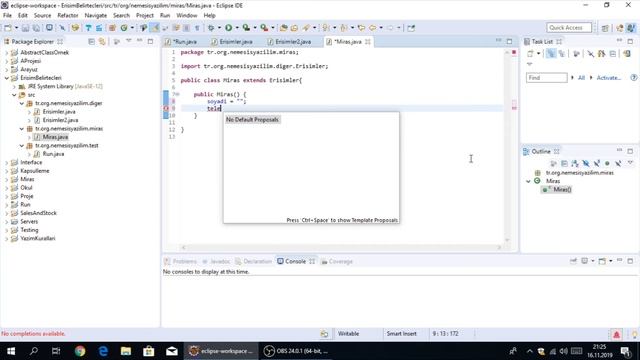Click the Run External Tools icon
Screen dimensions: 640x360
(264, 28)
